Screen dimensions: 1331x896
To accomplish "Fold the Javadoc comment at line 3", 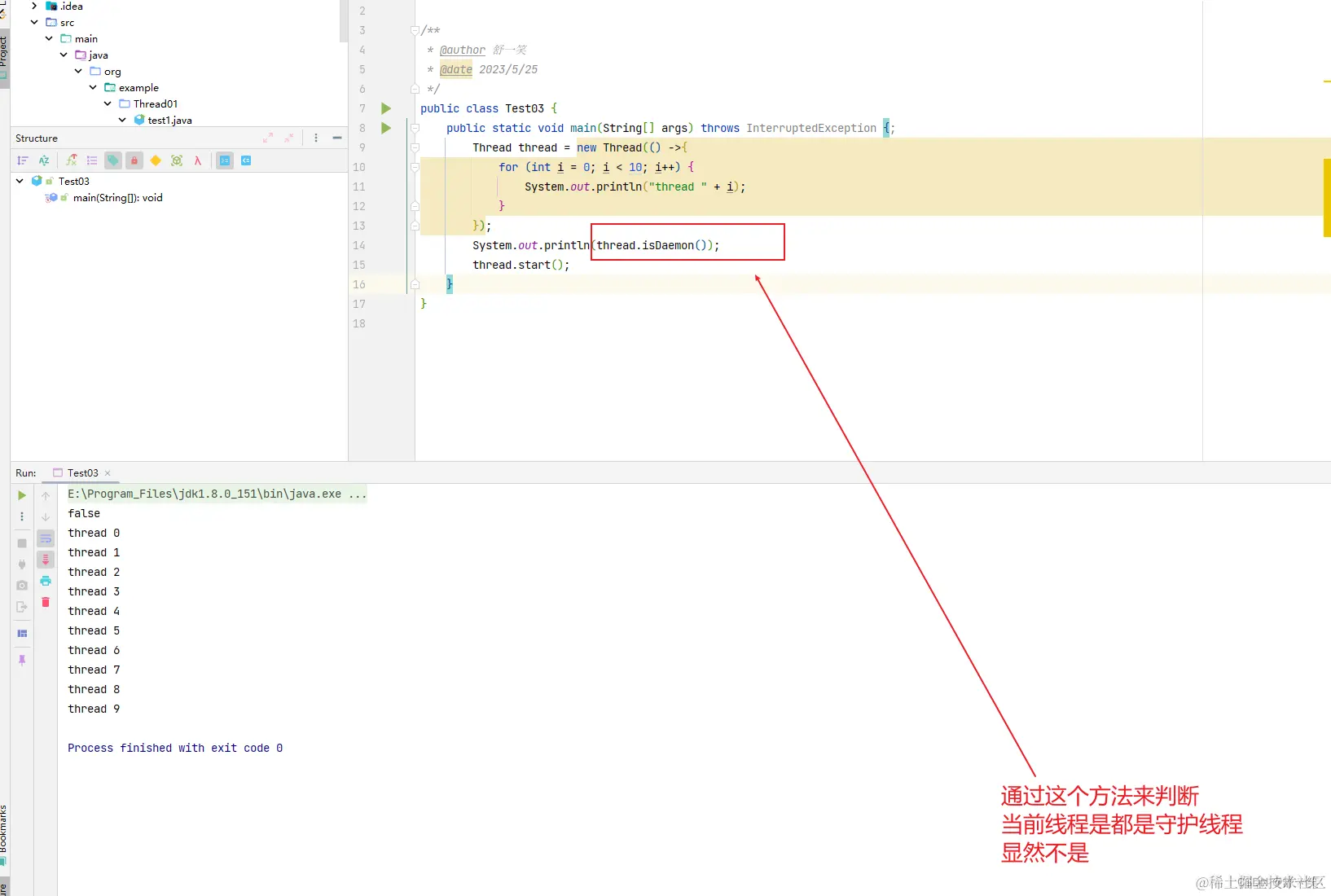I will (415, 30).
